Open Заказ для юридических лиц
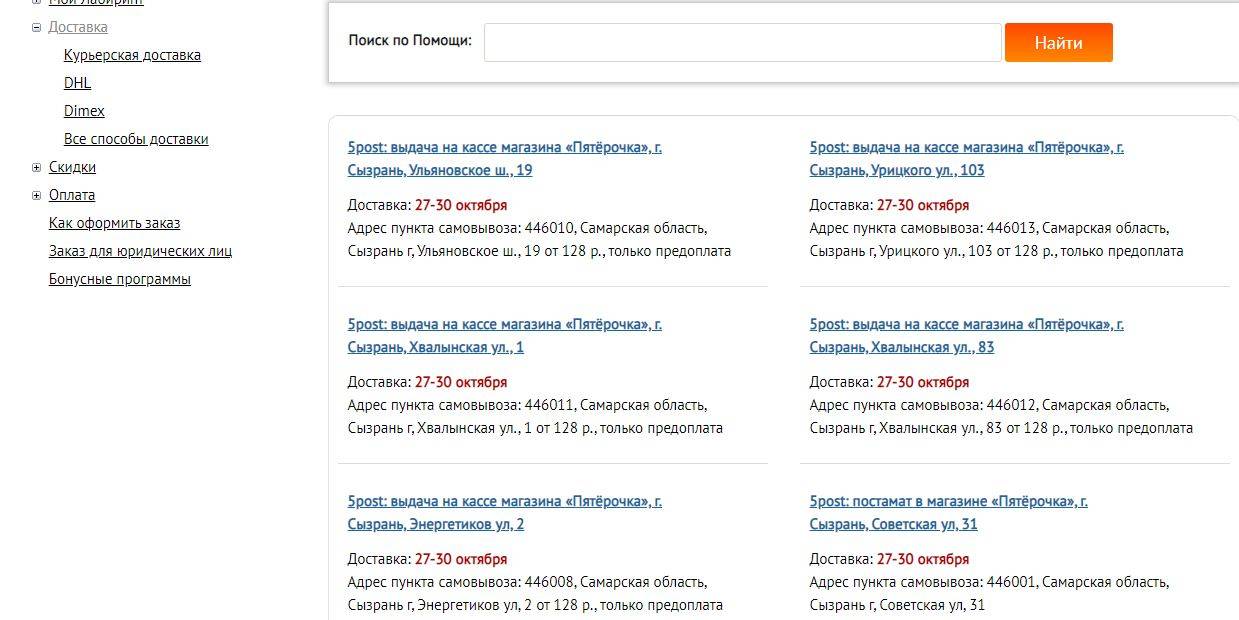 140,251
